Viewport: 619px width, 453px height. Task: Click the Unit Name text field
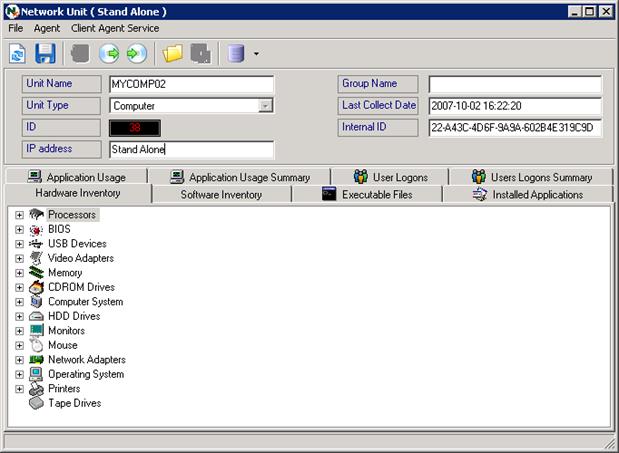click(x=191, y=84)
